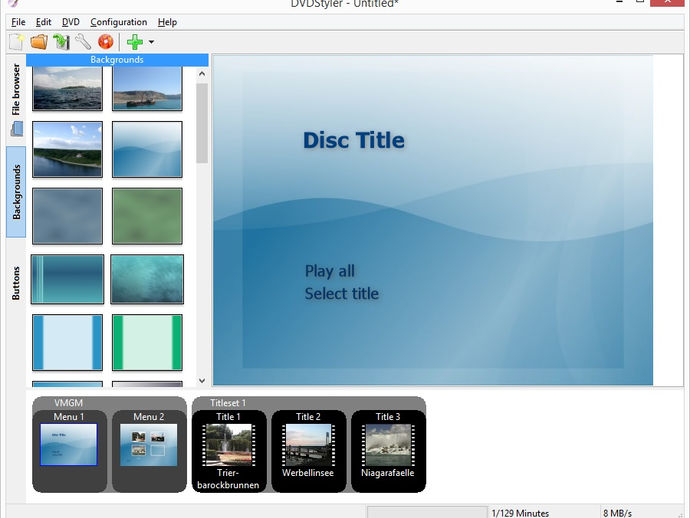Select Title 2 Werbellinsee clip
The height and width of the screenshot is (518, 690).
(308, 451)
